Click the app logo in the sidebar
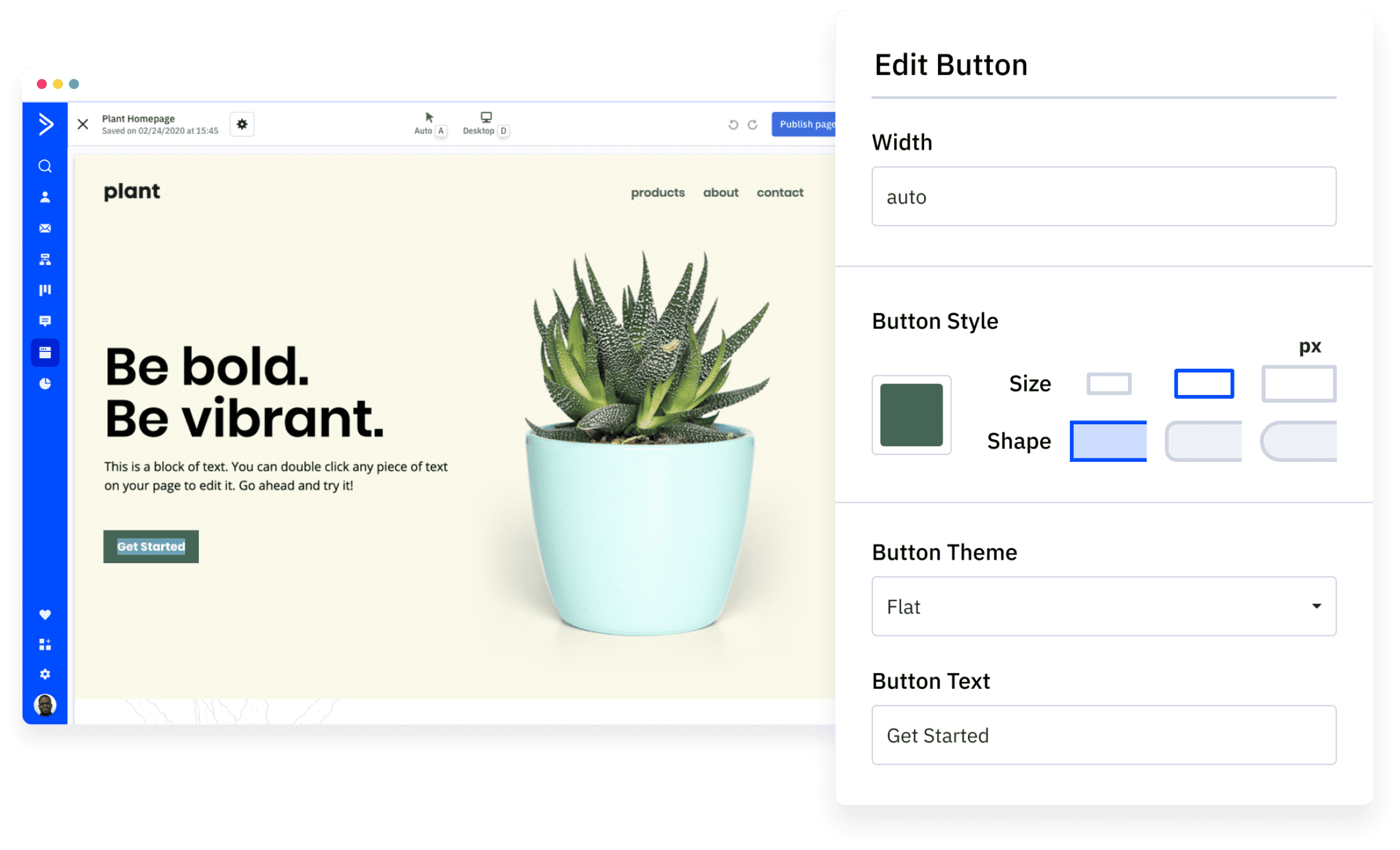Viewport: 1400px width, 850px height. 45,124
